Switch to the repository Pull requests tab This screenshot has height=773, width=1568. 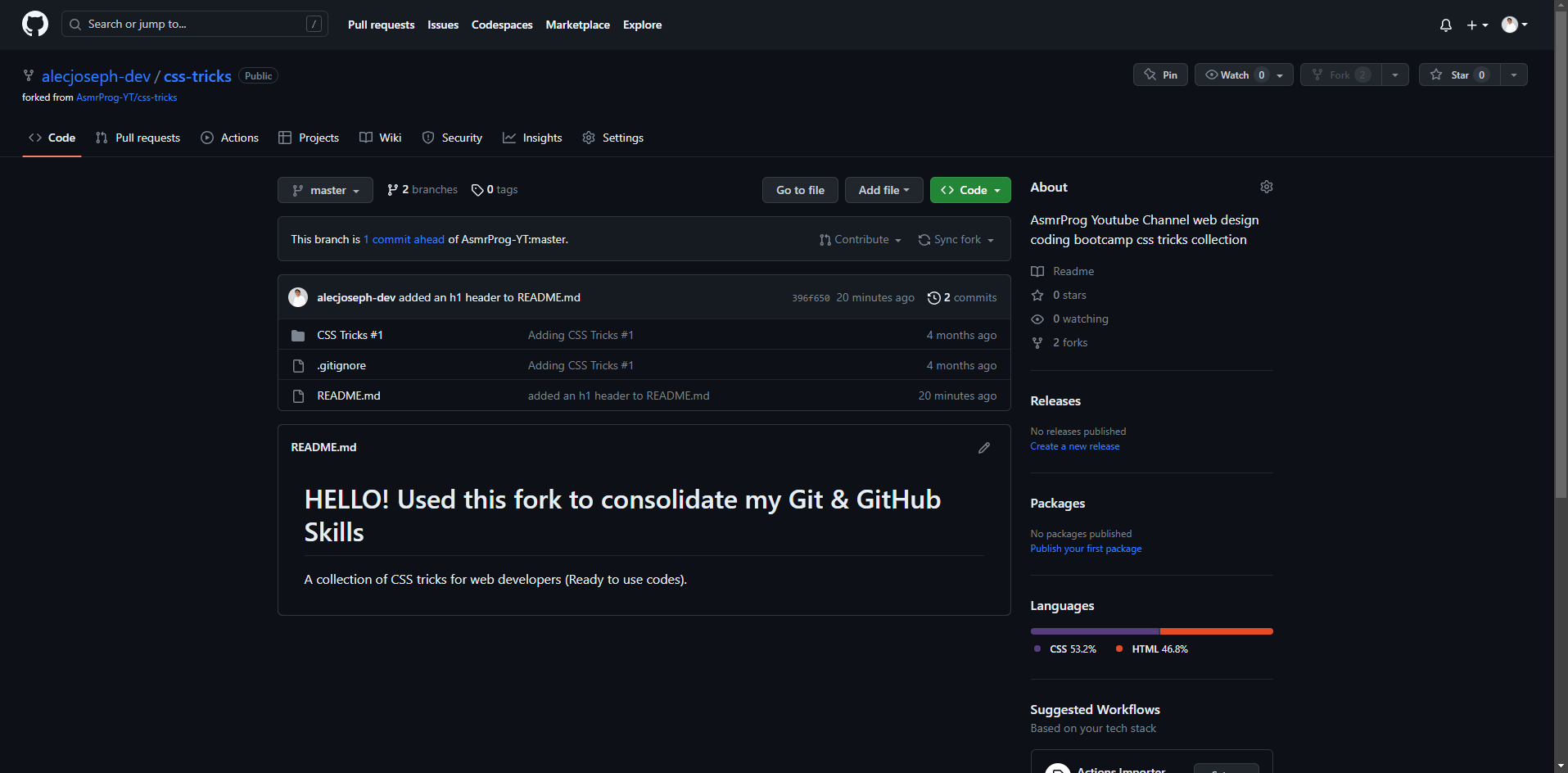tap(138, 138)
